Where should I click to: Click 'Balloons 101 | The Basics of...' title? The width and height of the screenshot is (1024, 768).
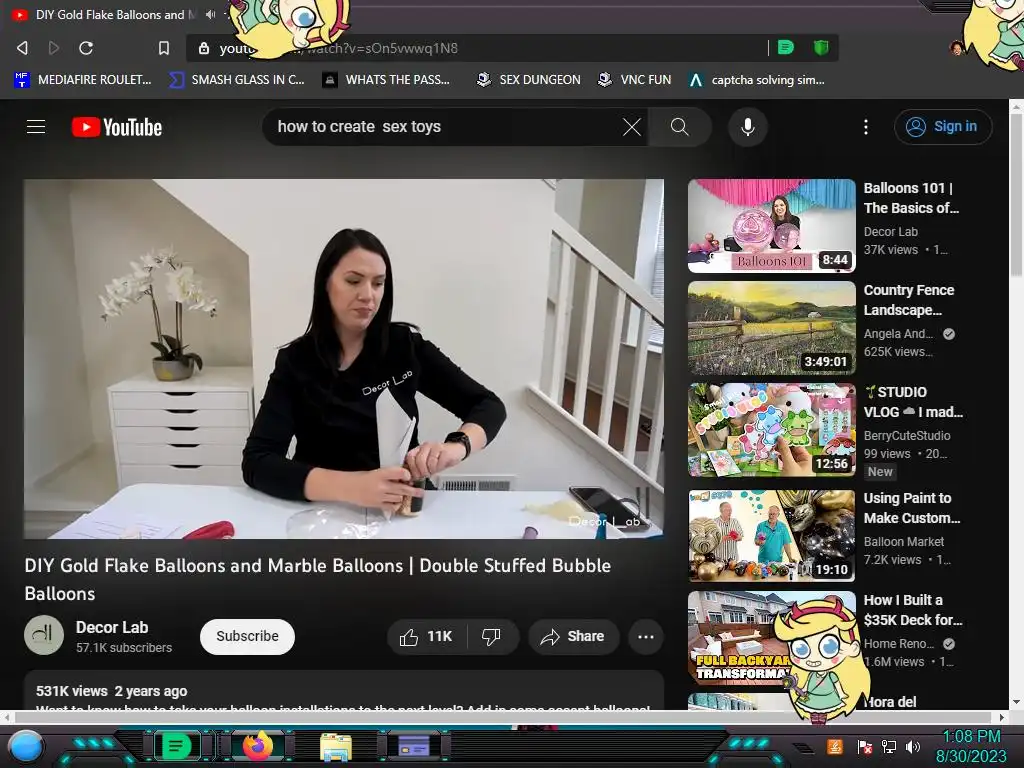pyautogui.click(x=911, y=198)
